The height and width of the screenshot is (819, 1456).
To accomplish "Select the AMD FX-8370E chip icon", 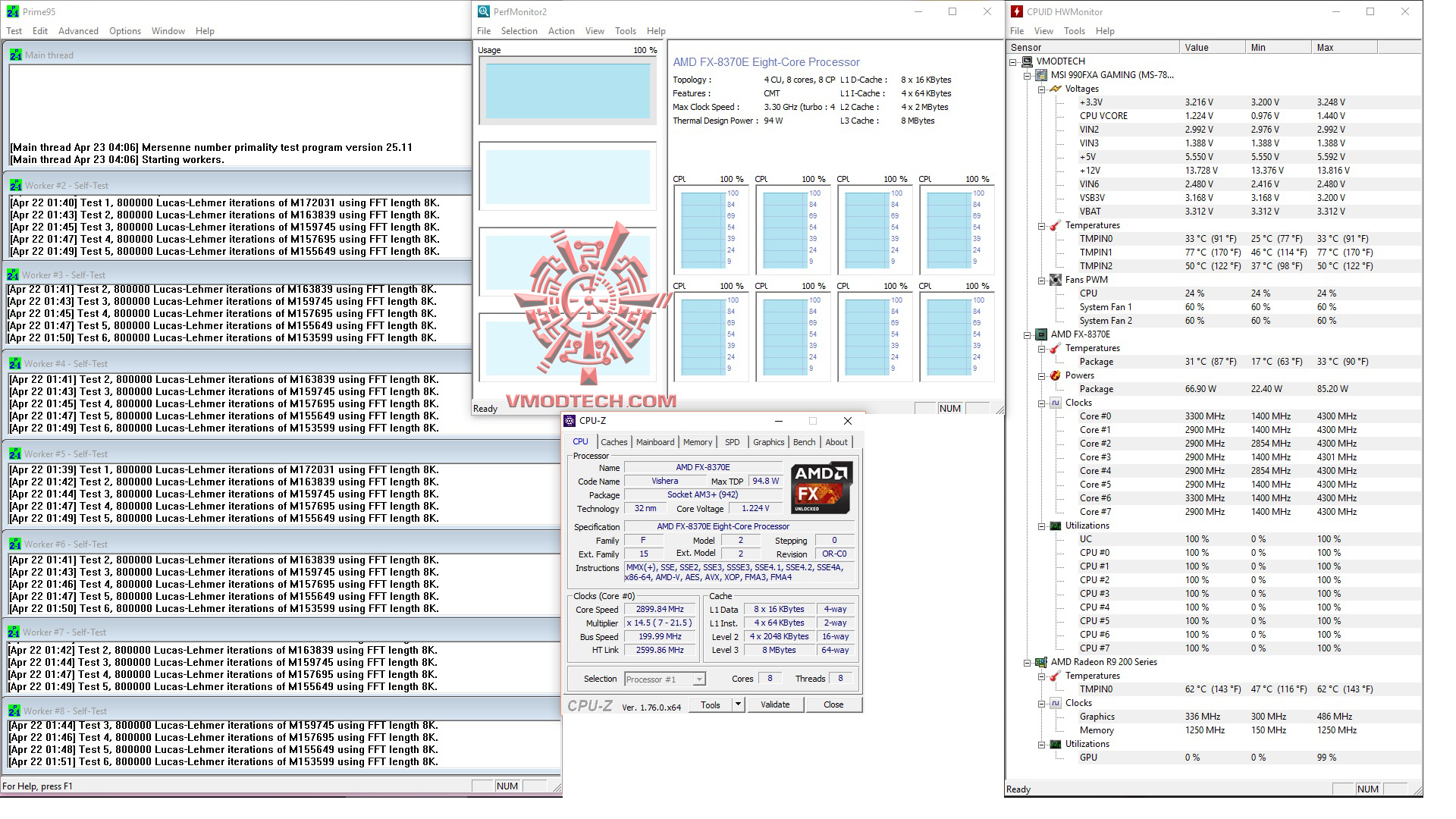I will [x=1041, y=334].
